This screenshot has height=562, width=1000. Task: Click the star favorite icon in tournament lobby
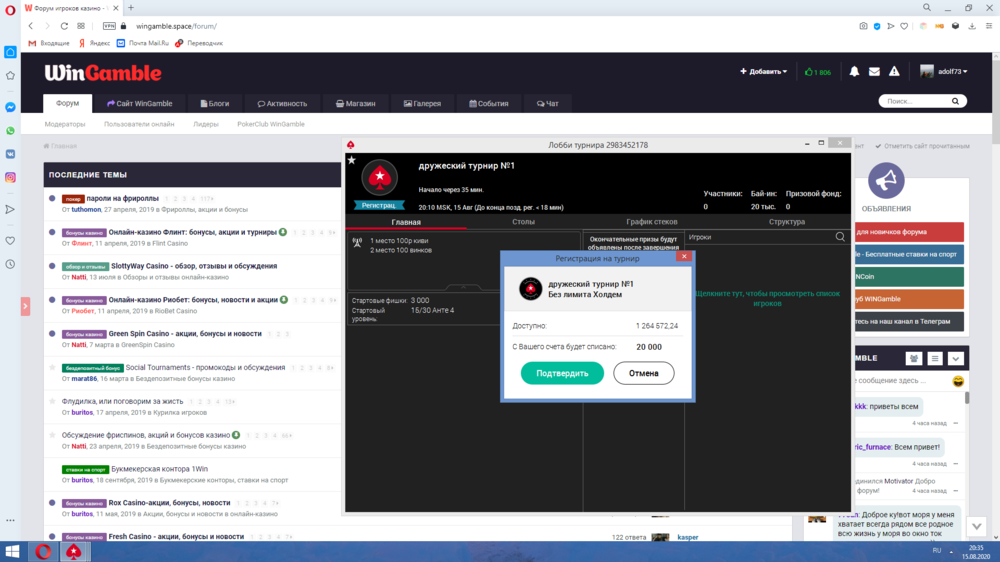pyautogui.click(x=351, y=160)
